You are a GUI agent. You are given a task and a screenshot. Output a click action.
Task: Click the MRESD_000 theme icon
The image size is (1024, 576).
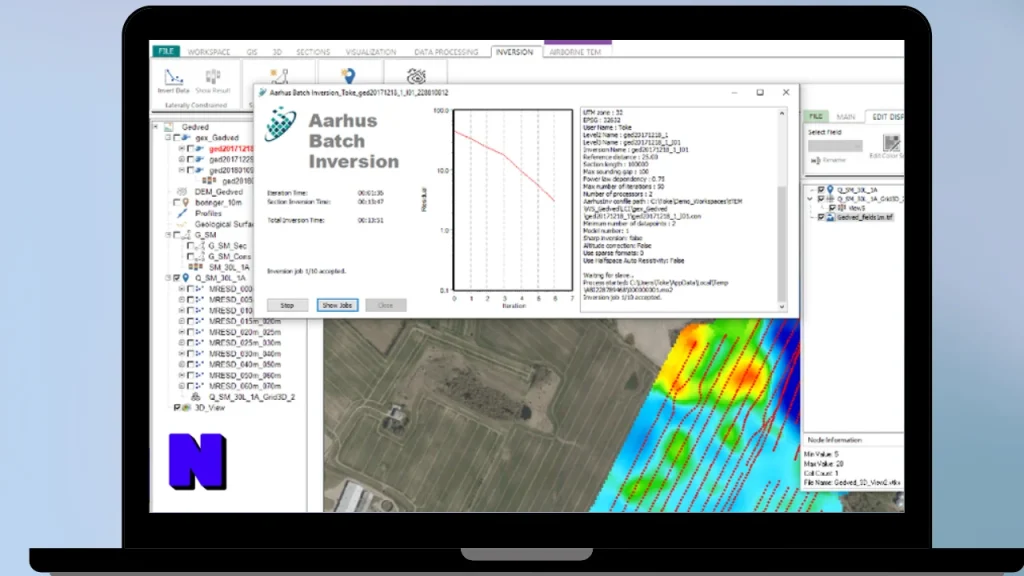pos(200,289)
